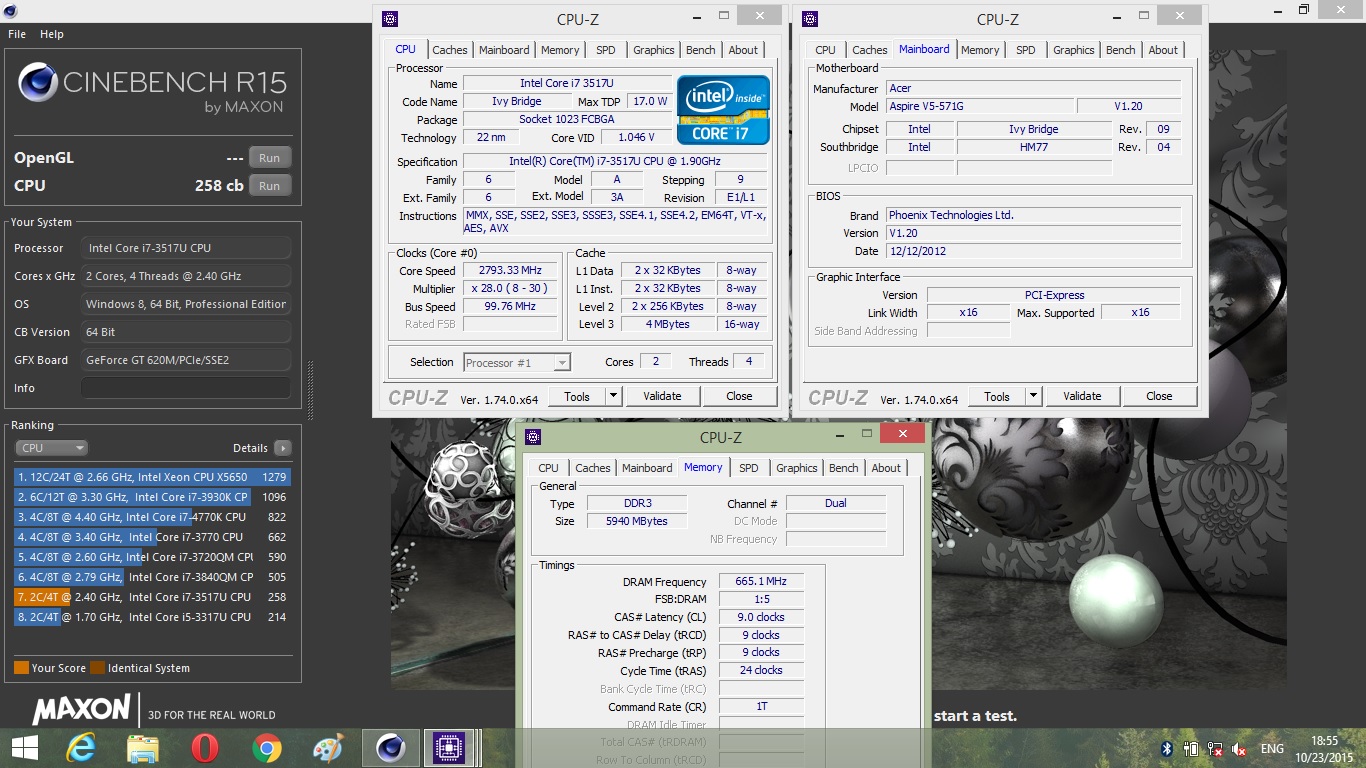Click the CAS# Latency value 9.0 clocks

[761, 618]
